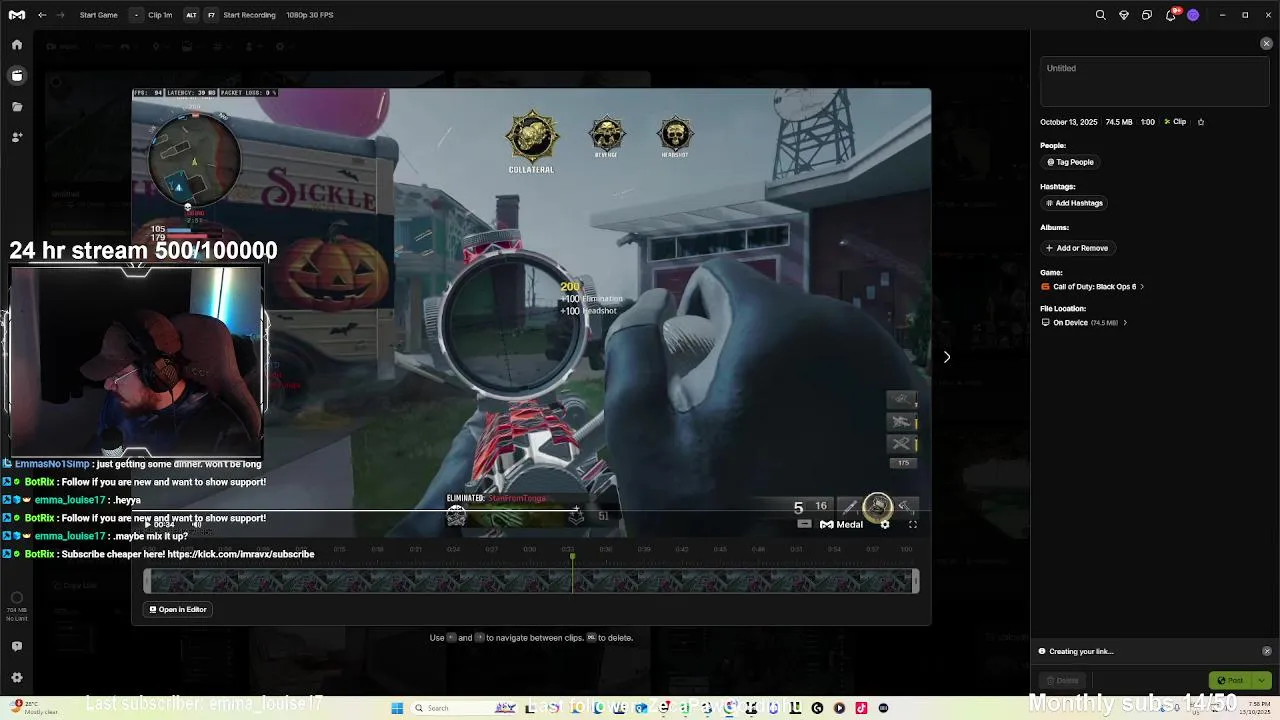Click the player settings gear next to Medal
Screen dimensions: 1280x720
click(884, 524)
